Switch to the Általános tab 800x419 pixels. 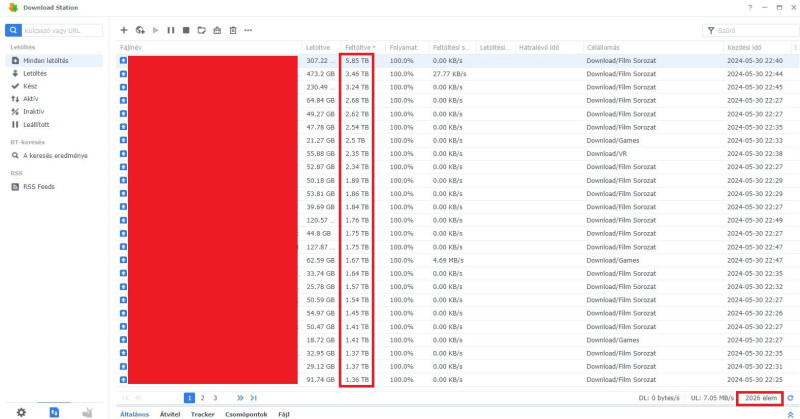coord(135,414)
